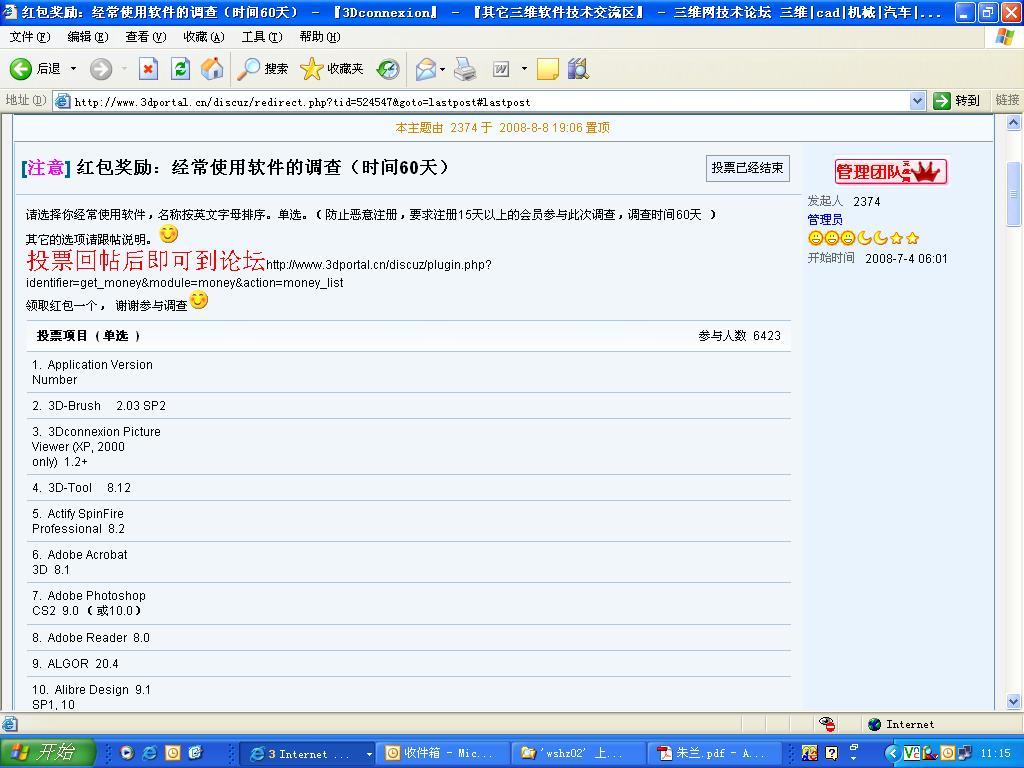Expand hidden tray icons arrow

[x=890, y=753]
